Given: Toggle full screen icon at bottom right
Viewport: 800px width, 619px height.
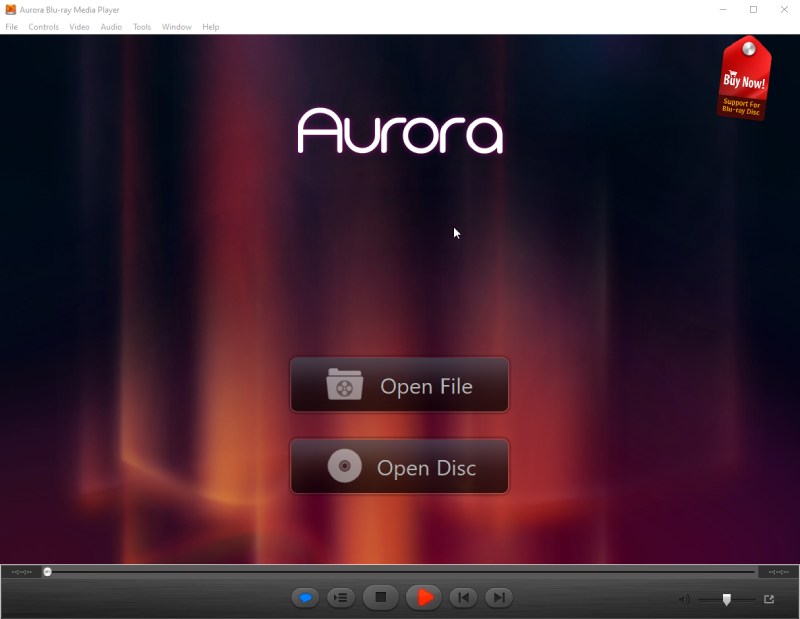Looking at the screenshot, I should tap(769, 599).
